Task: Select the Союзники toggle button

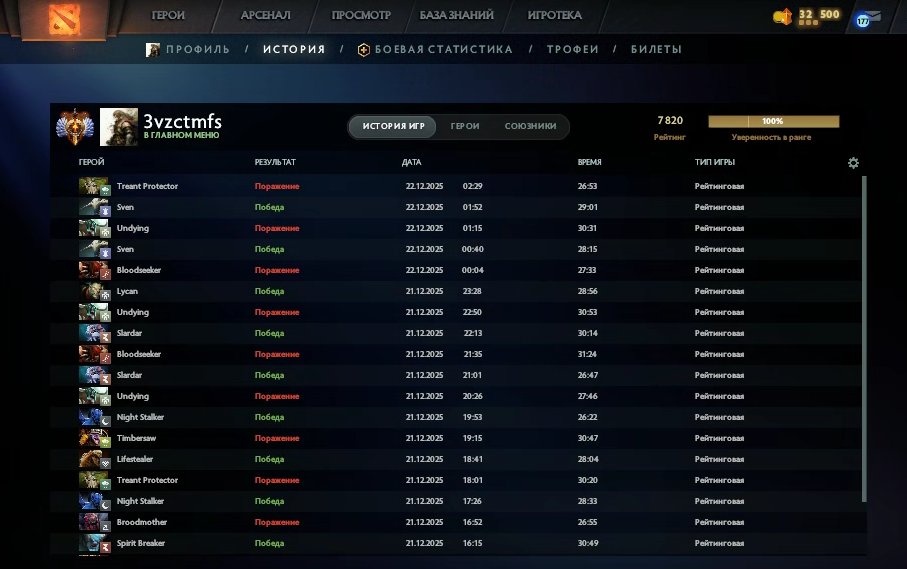Action: pyautogui.click(x=530, y=127)
